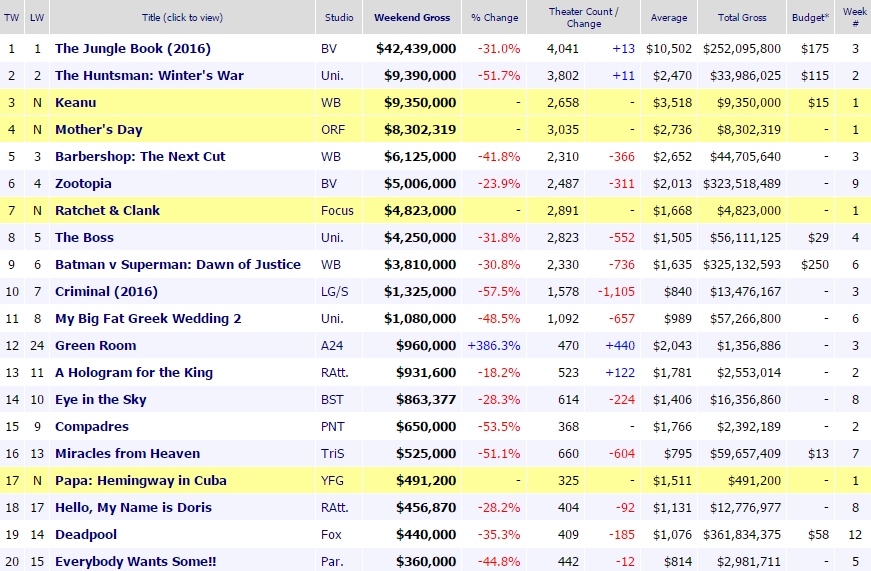The height and width of the screenshot is (571, 871).
Task: Sort table by Weekend Gross column header
Action: [412, 17]
